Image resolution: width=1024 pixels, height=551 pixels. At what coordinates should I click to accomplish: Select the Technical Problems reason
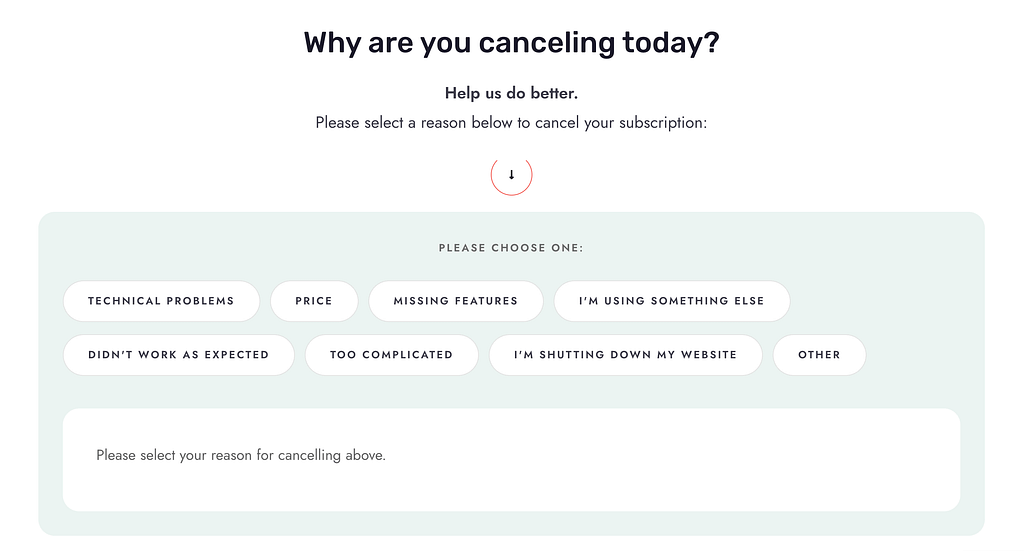(x=161, y=301)
